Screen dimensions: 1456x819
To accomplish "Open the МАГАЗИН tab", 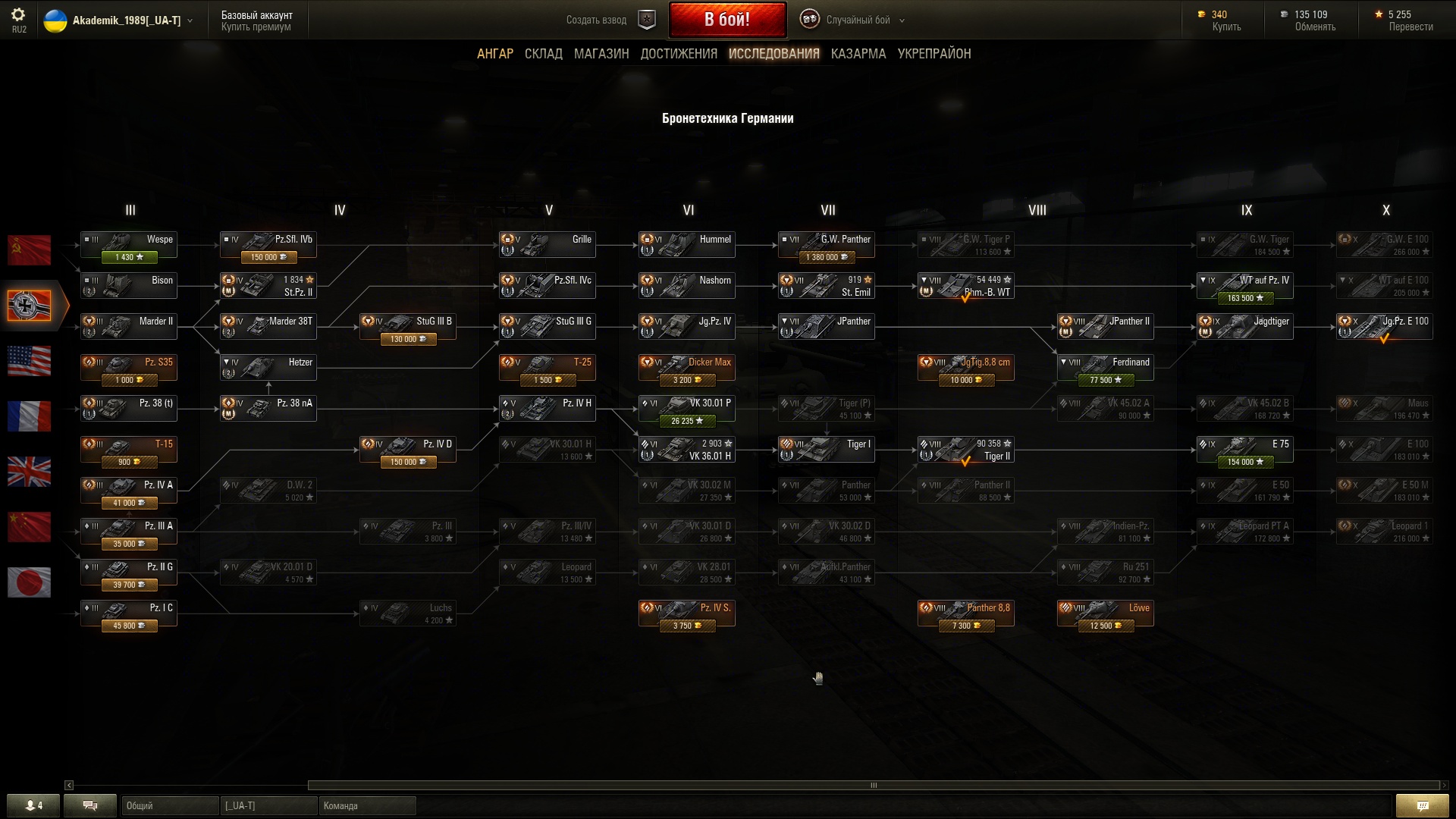I will pyautogui.click(x=601, y=54).
